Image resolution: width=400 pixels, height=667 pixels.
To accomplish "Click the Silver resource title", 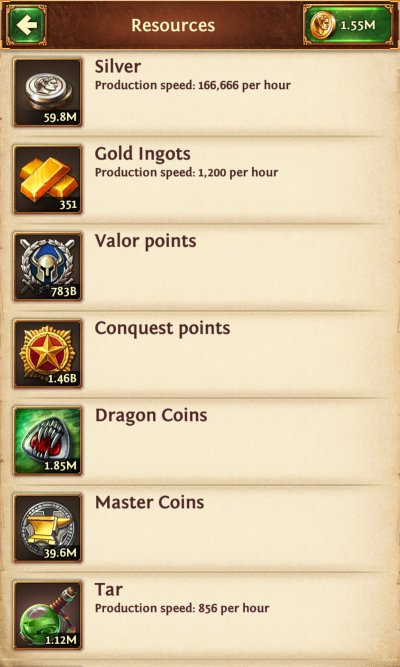I will coord(118,67).
